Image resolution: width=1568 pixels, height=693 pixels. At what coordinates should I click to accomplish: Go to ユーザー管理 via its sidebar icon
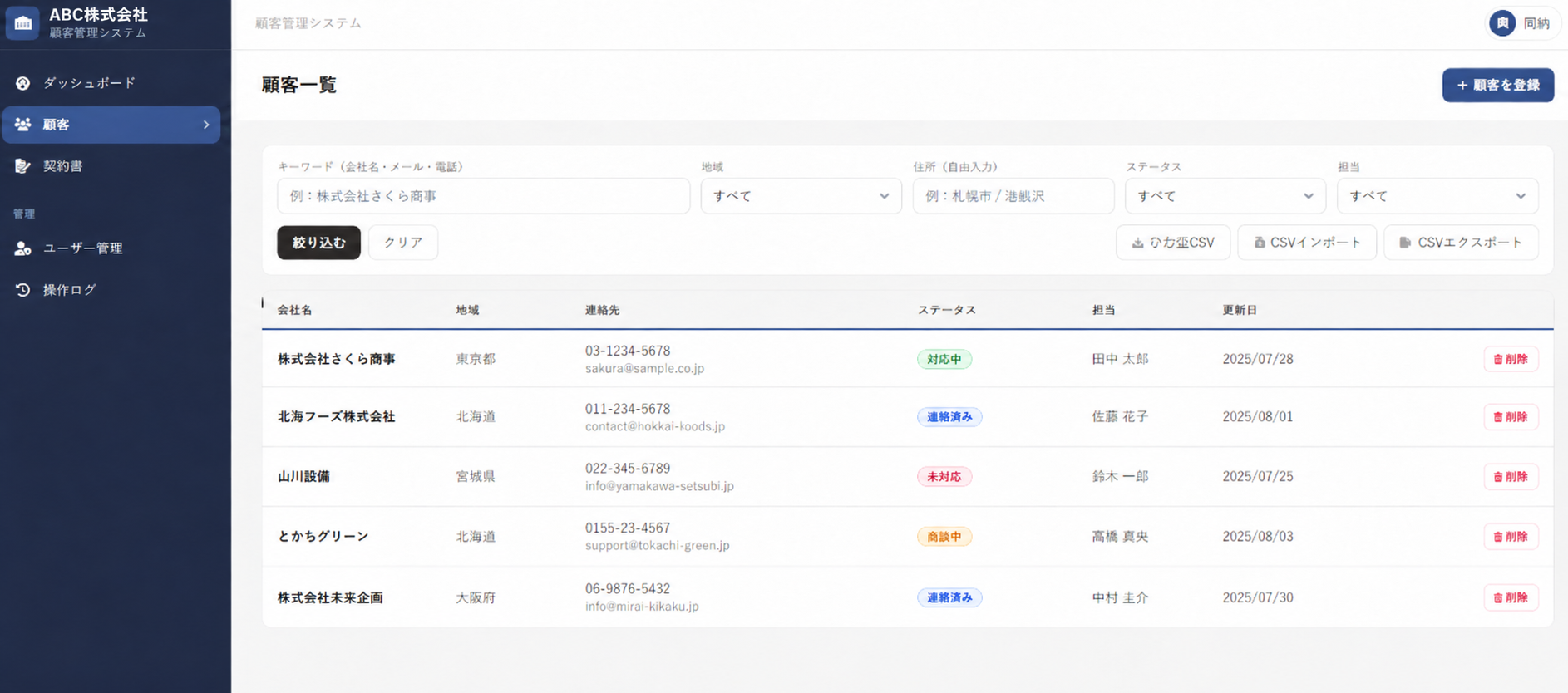[x=22, y=248]
